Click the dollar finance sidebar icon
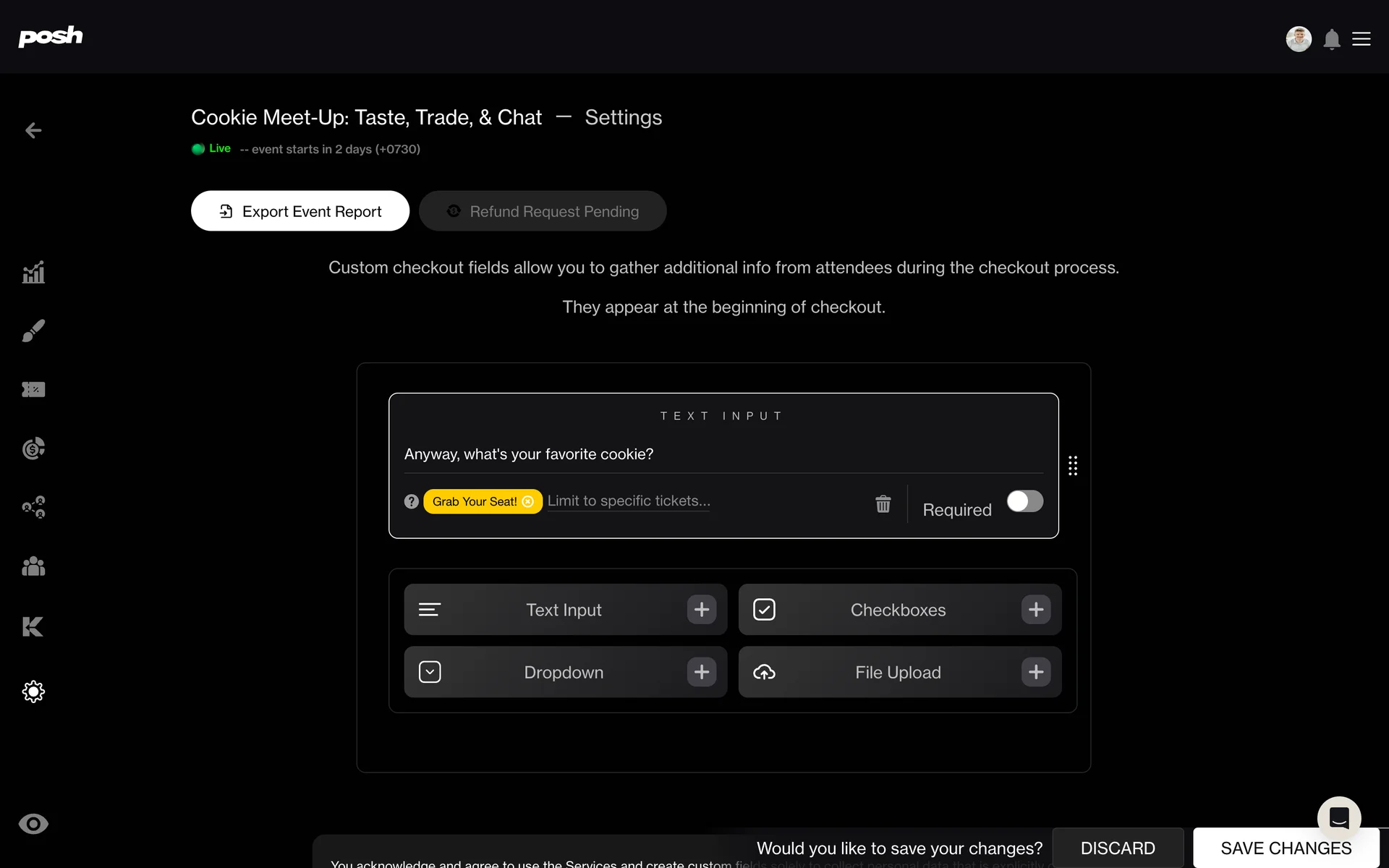1389x868 pixels. [x=33, y=448]
